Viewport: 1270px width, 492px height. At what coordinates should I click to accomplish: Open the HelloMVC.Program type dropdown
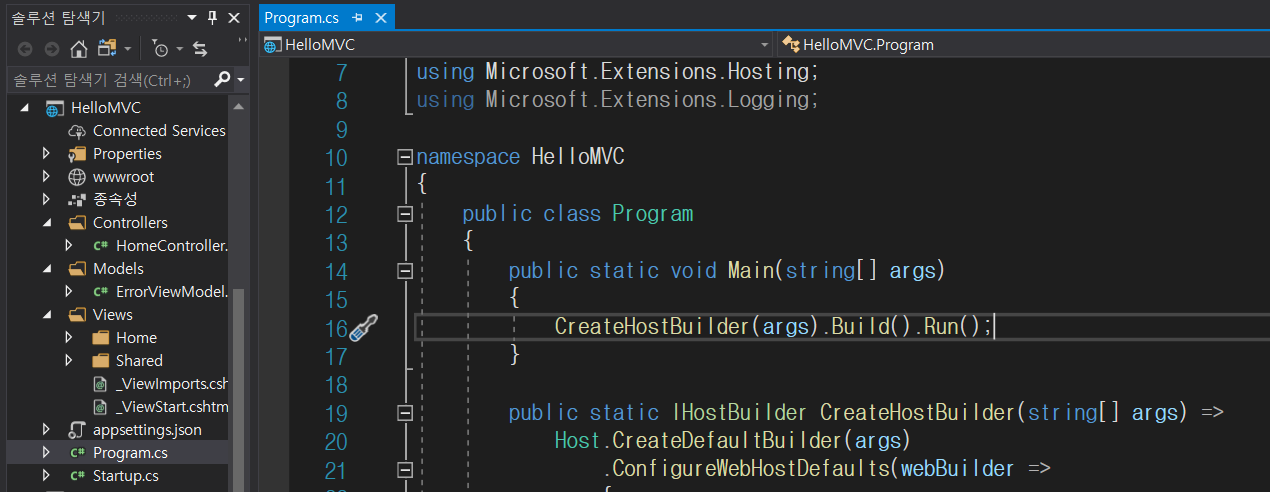[1020, 45]
